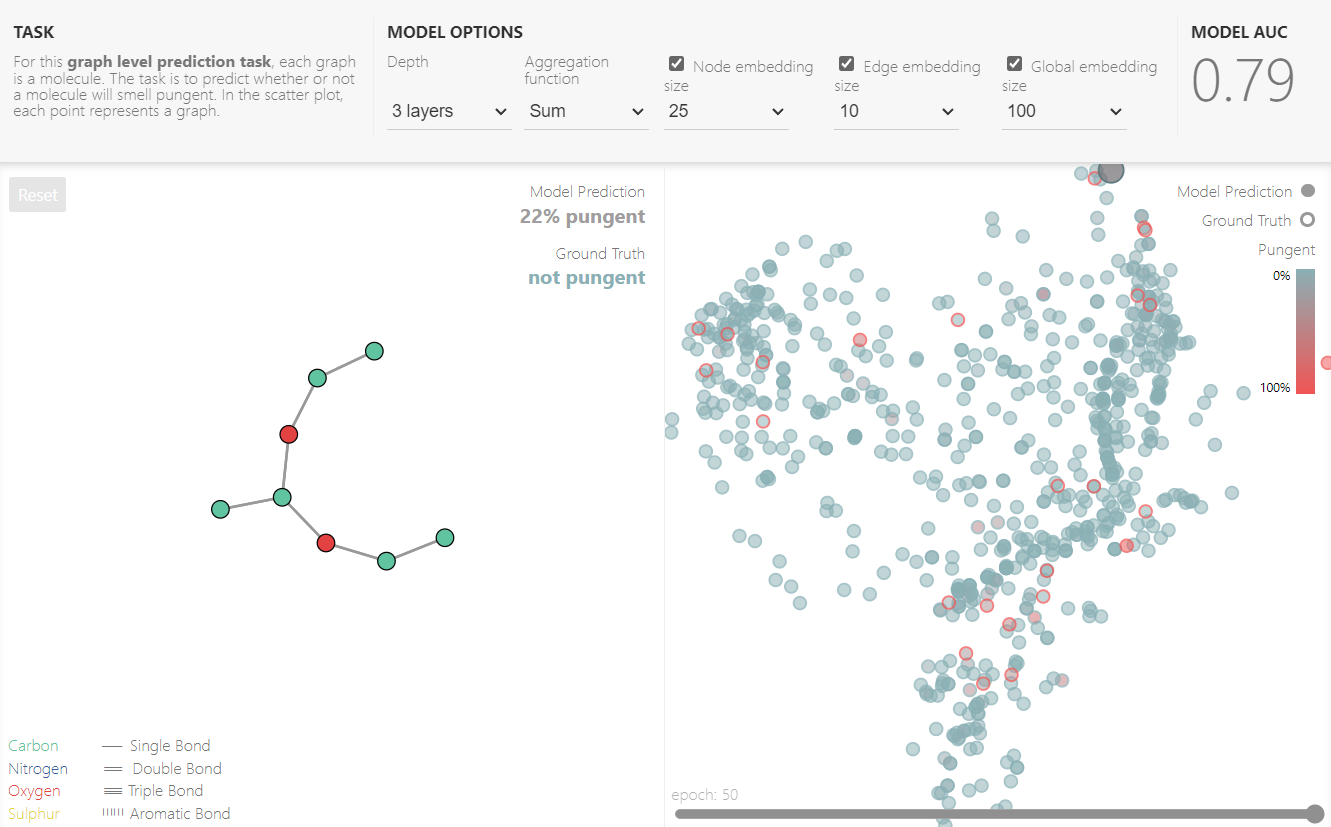Click the epoch slider handle
Screen dimensions: 1331x827
[1315, 813]
